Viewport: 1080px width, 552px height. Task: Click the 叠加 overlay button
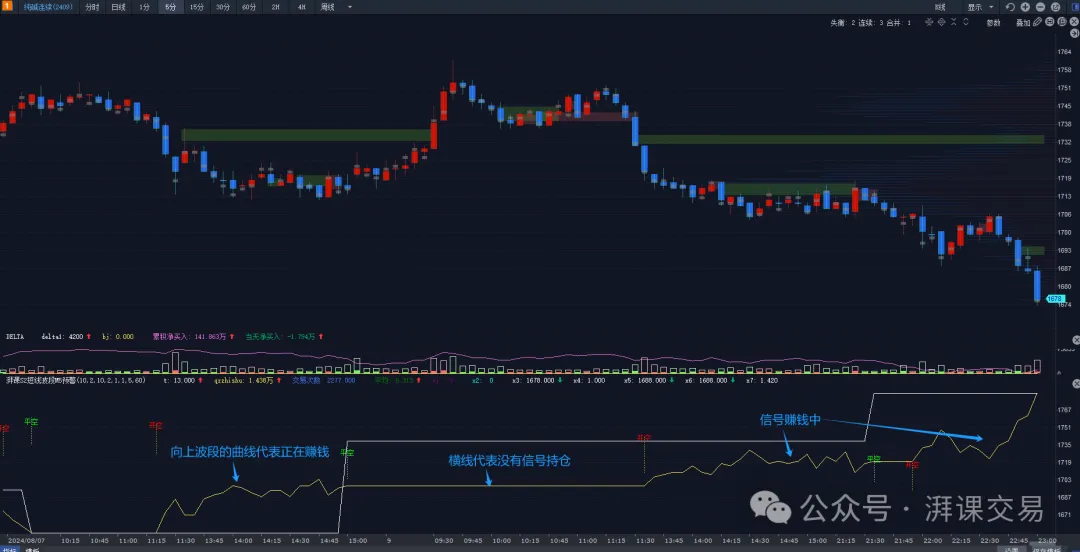click(1023, 23)
